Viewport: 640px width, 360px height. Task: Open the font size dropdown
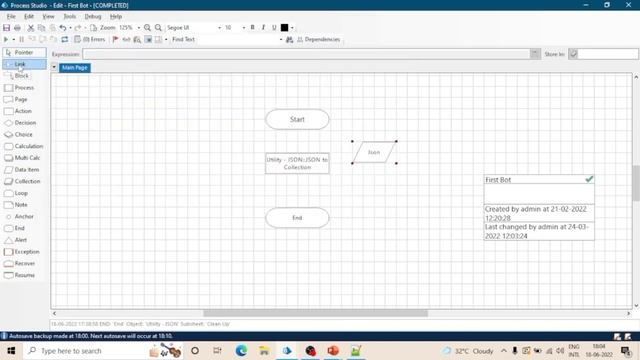pos(244,28)
